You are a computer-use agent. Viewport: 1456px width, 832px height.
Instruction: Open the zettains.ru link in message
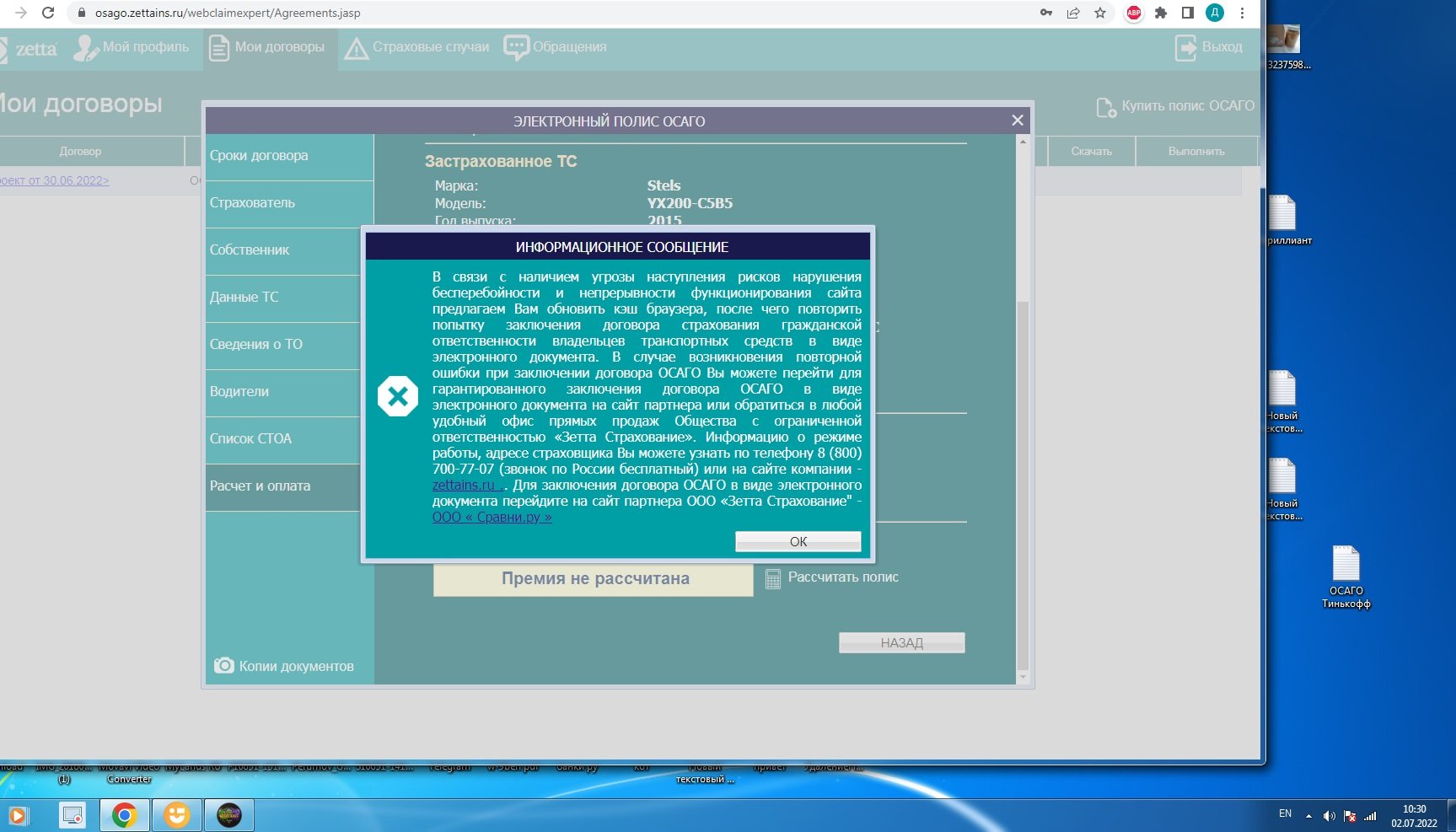pyautogui.click(x=464, y=486)
